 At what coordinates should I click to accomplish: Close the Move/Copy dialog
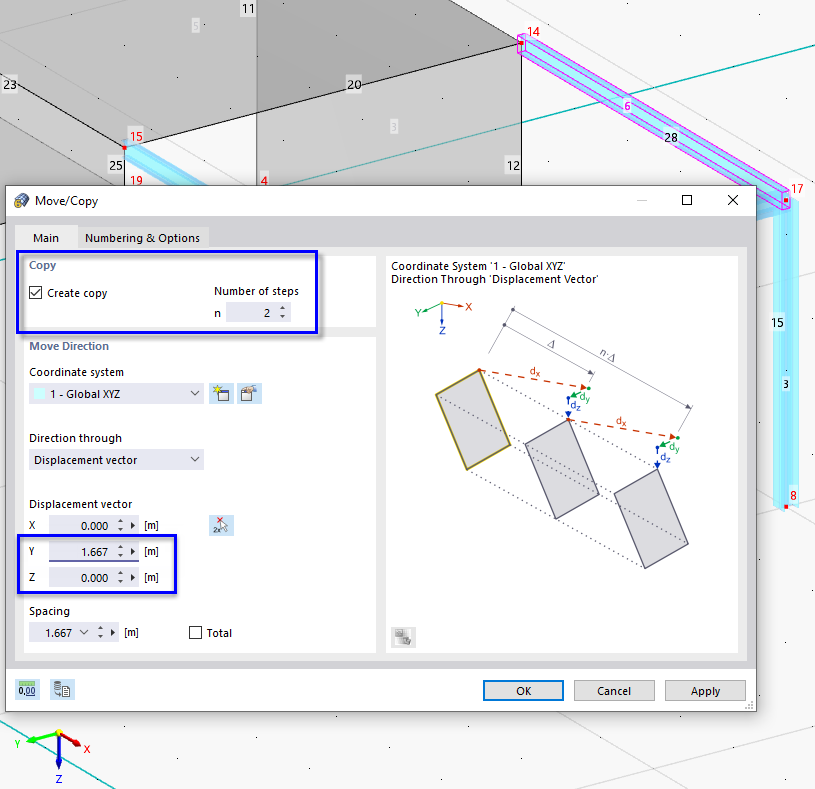click(x=733, y=200)
